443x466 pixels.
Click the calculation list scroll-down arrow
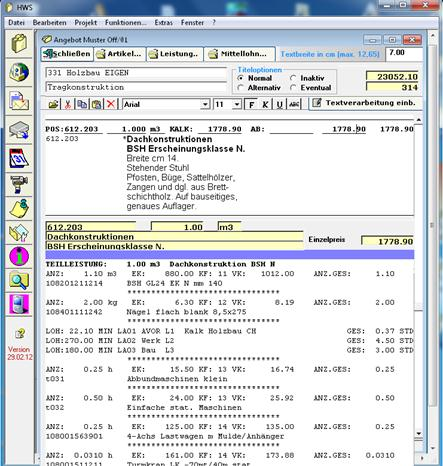(x=418, y=433)
